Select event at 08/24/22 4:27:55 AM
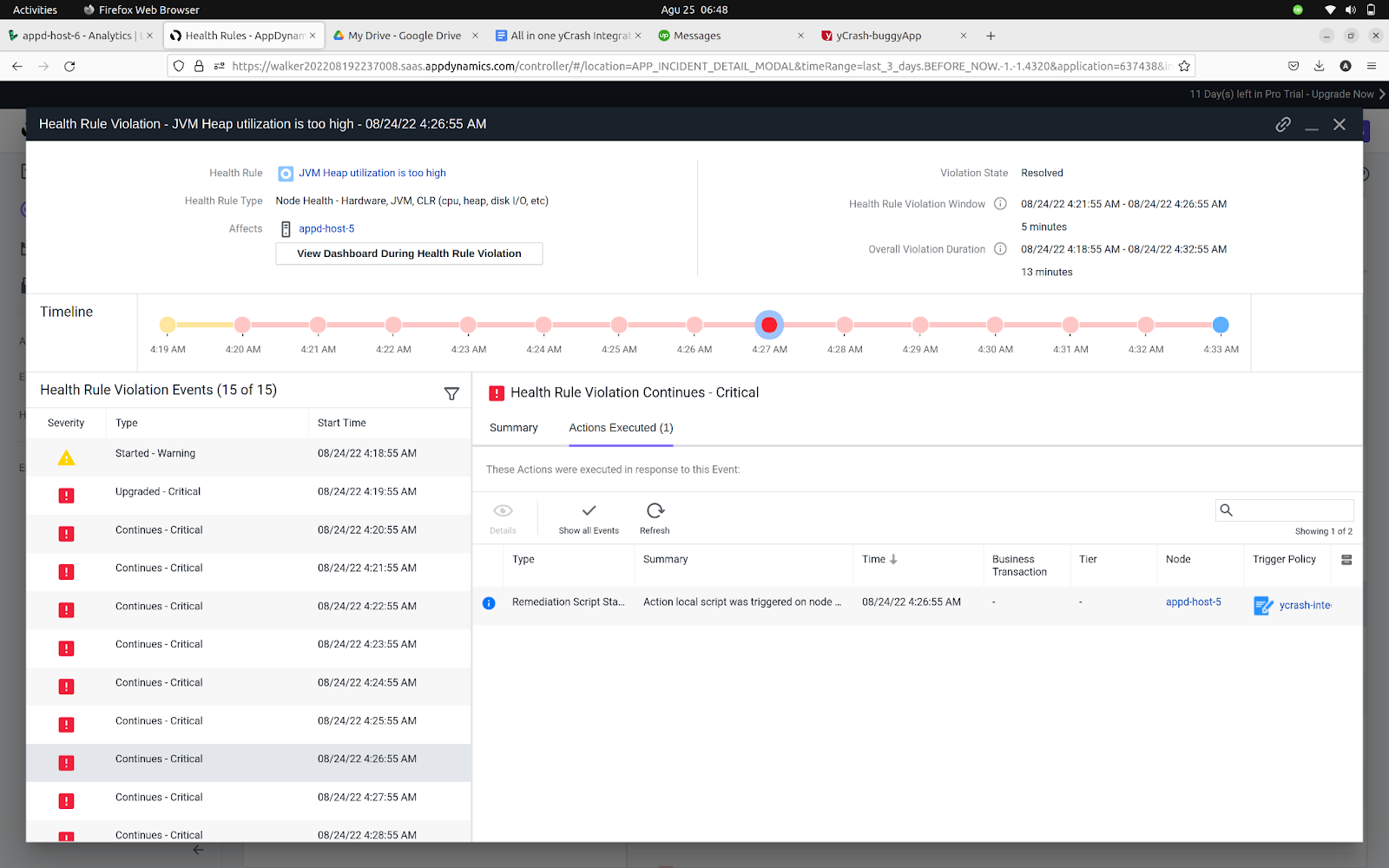Screen dimensions: 1389x868 [x=248, y=801]
